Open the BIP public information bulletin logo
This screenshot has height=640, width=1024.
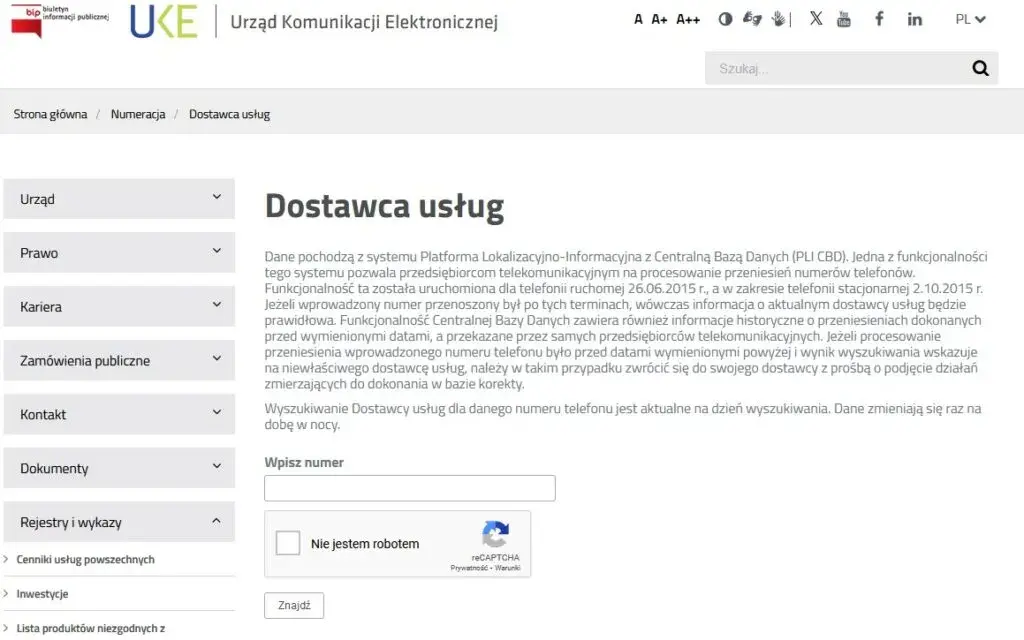(59, 20)
